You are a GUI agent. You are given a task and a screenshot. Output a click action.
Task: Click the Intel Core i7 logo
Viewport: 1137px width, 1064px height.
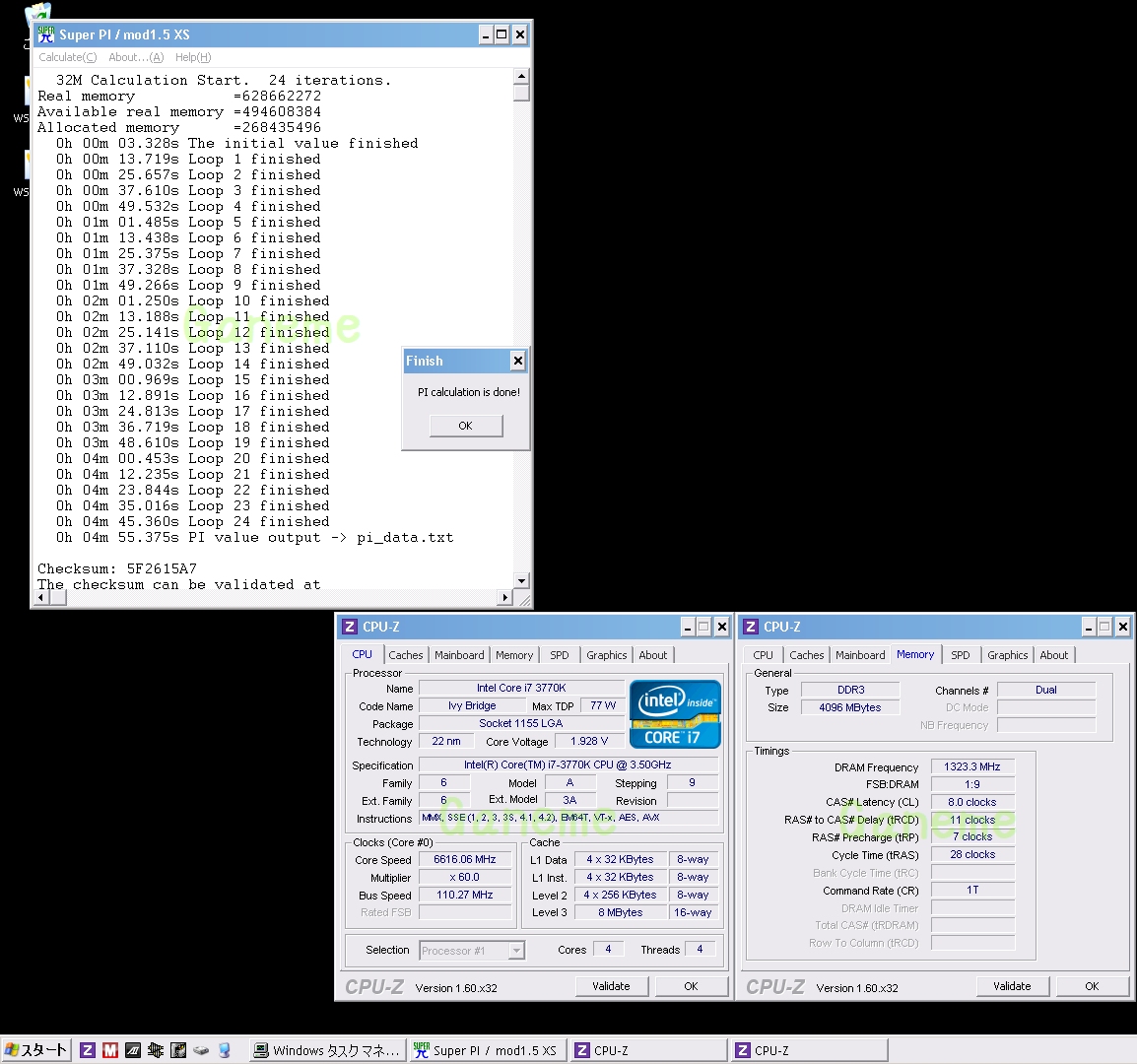675,713
